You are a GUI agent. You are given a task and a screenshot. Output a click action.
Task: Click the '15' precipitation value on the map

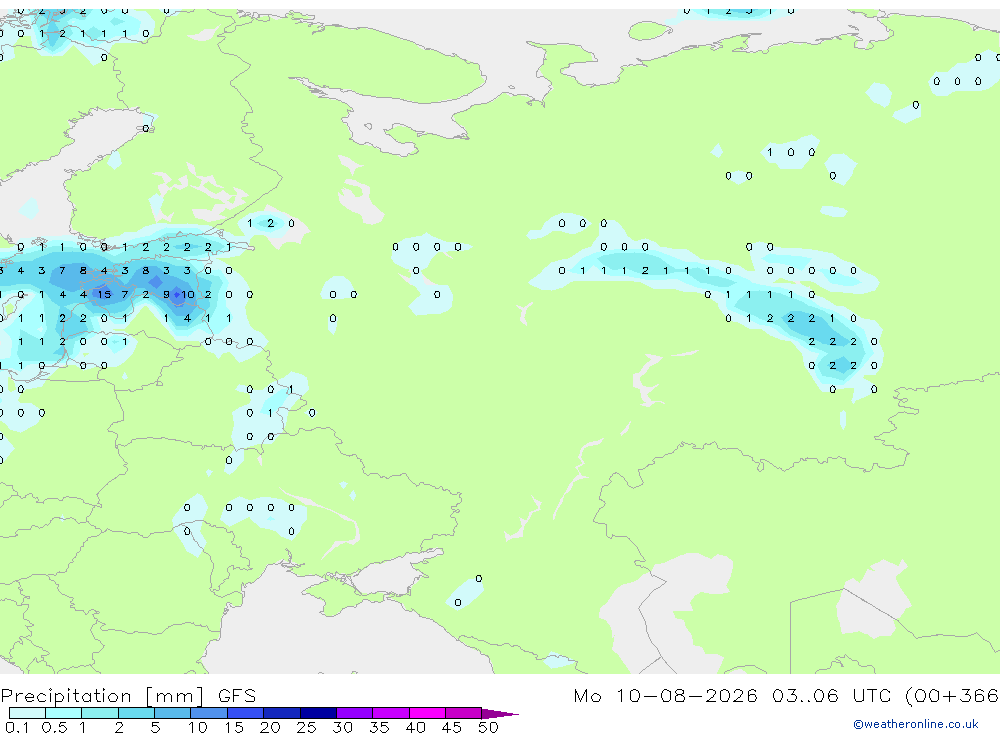(x=104, y=294)
